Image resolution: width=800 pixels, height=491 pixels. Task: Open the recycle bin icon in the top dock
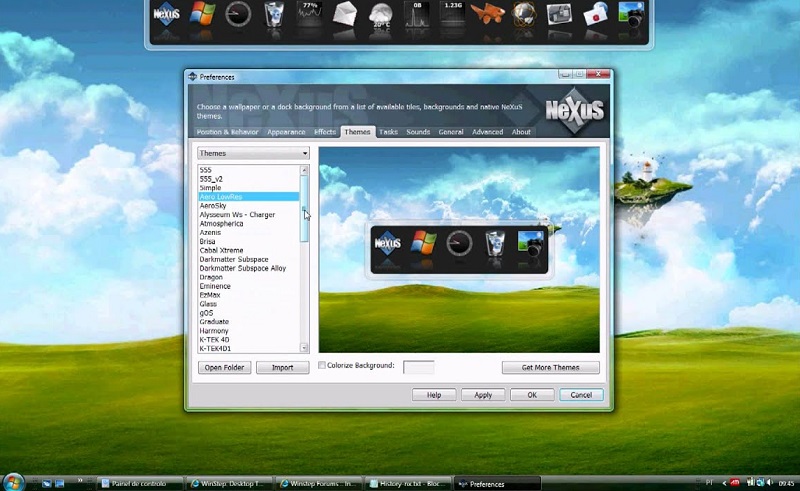274,14
